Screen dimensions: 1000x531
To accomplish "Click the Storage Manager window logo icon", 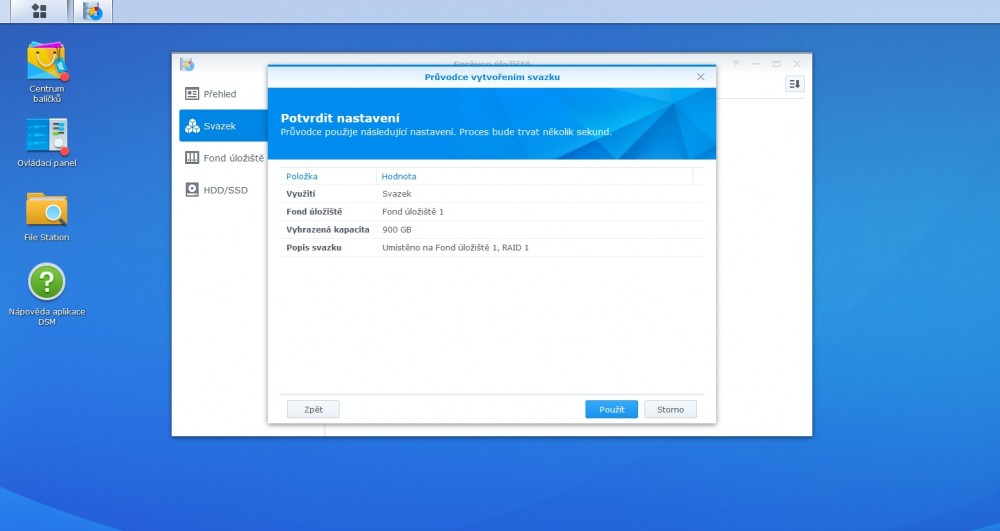I will point(187,64).
